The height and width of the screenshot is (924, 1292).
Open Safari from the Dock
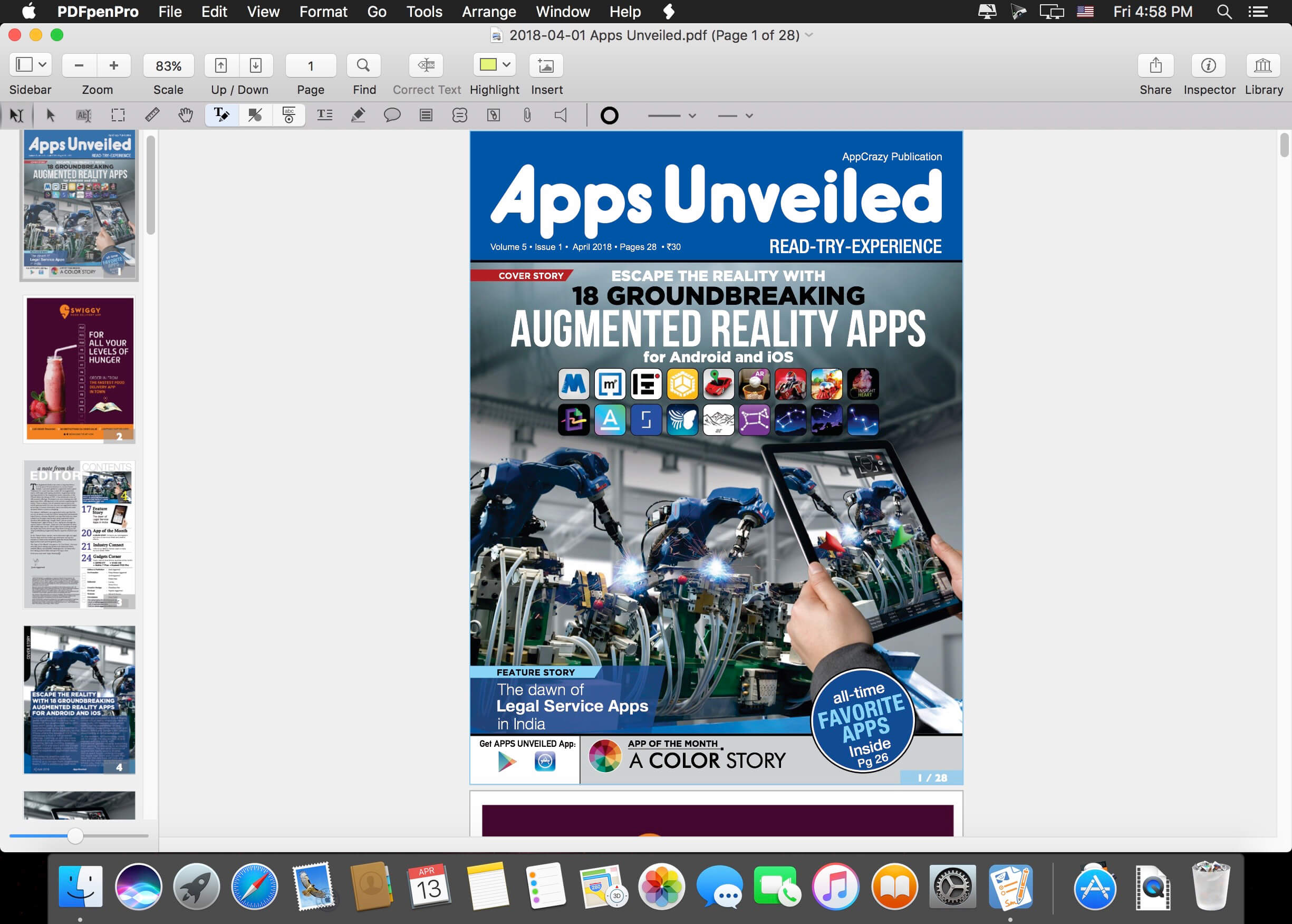[254, 887]
